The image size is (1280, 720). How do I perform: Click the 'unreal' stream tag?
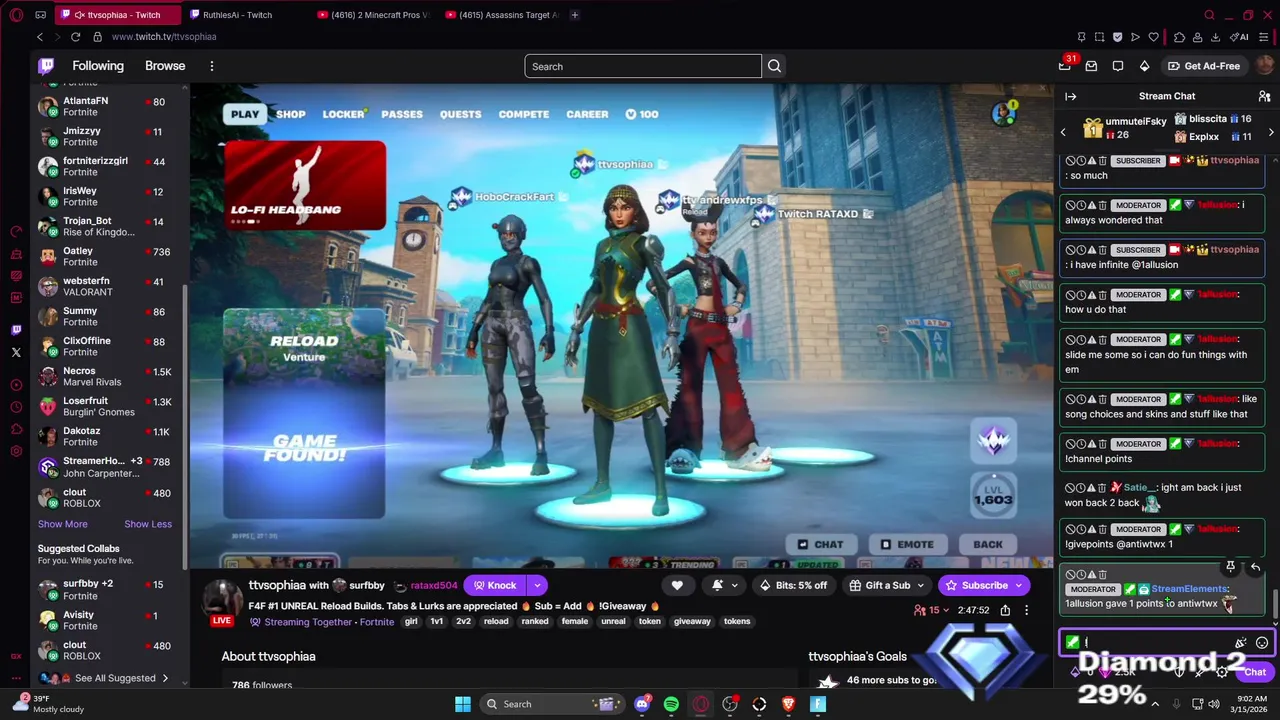point(613,621)
